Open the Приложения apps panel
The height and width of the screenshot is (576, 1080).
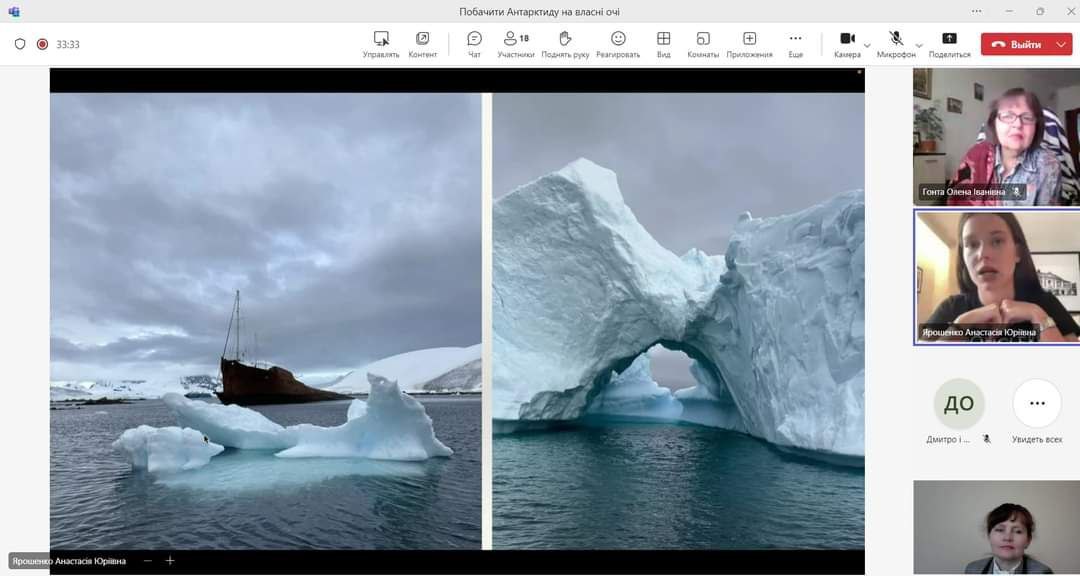click(x=749, y=44)
